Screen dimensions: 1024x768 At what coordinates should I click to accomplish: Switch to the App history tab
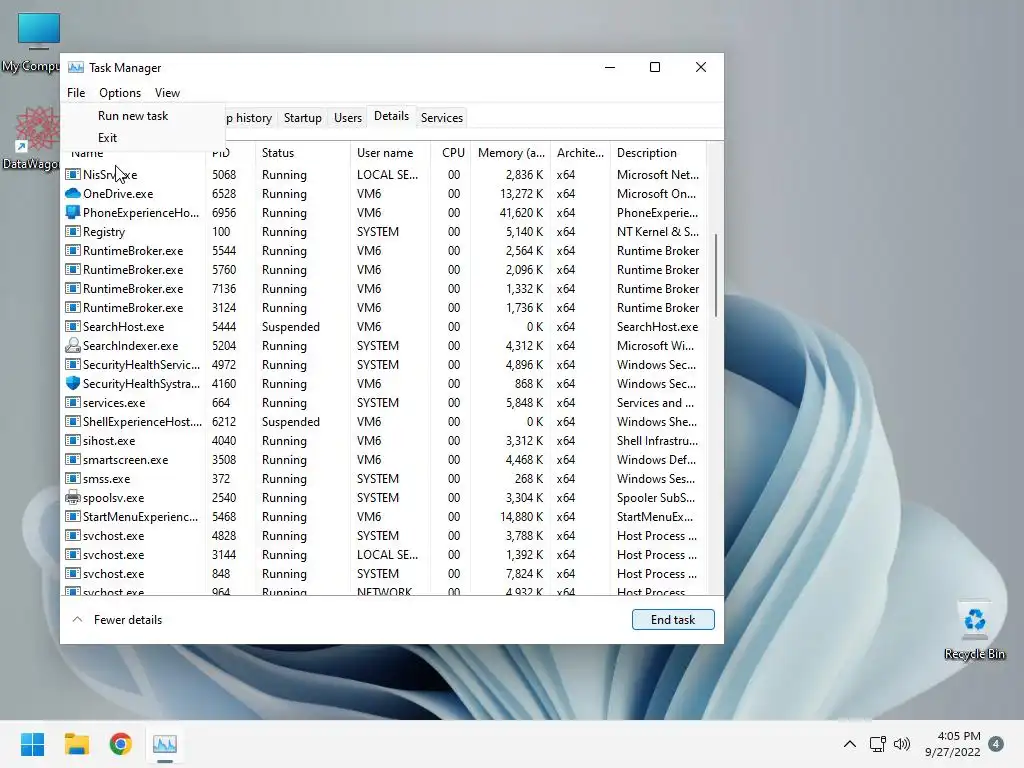(251, 118)
